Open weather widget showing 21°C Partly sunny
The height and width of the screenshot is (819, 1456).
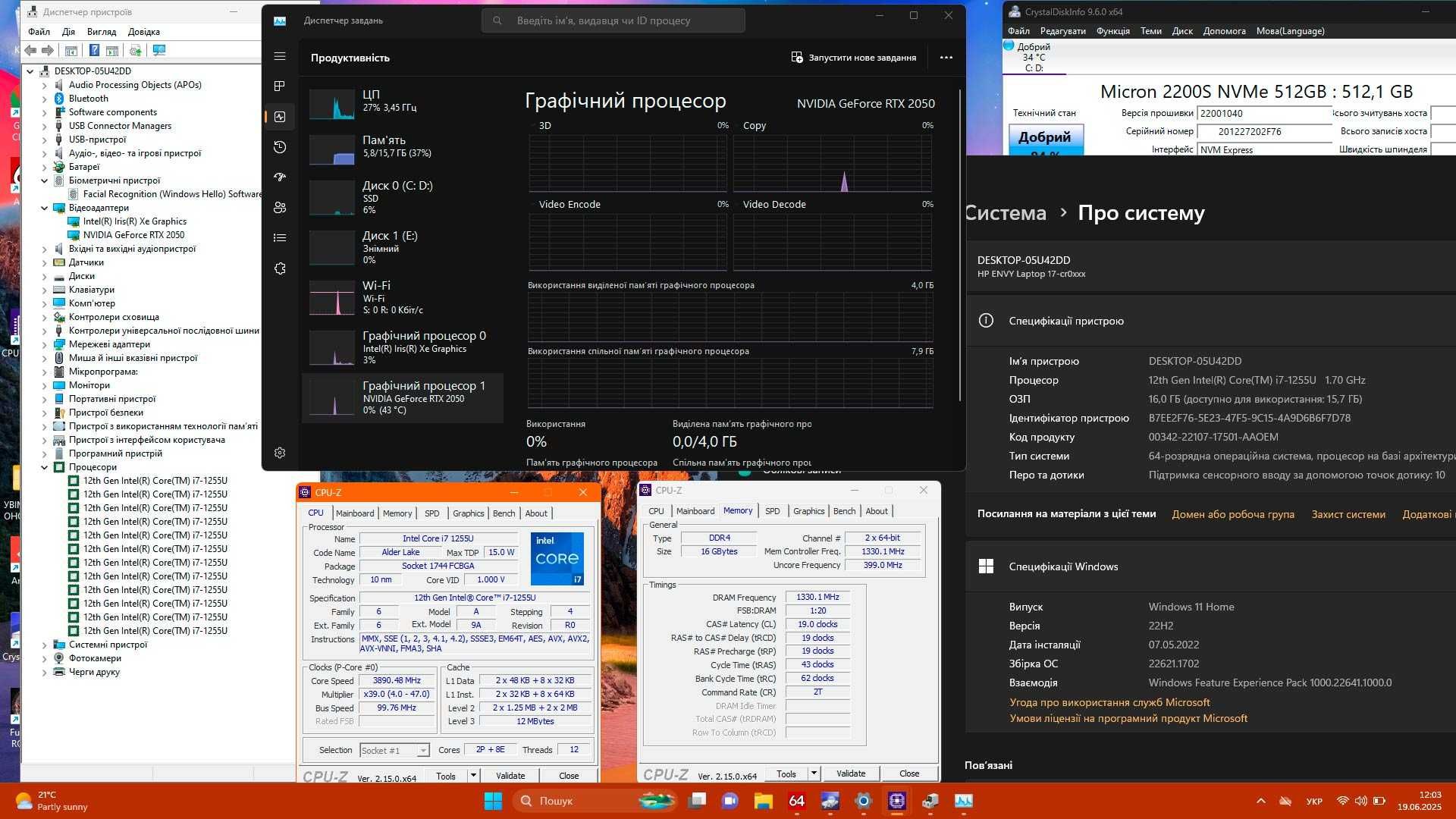click(52, 801)
